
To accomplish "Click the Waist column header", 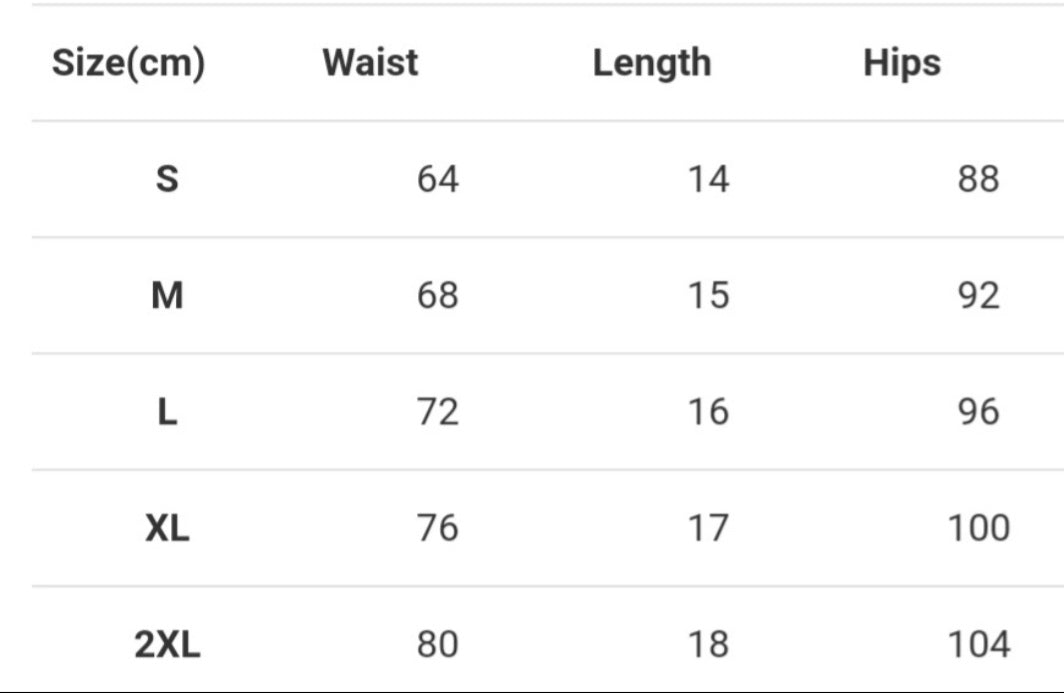I will [x=370, y=63].
